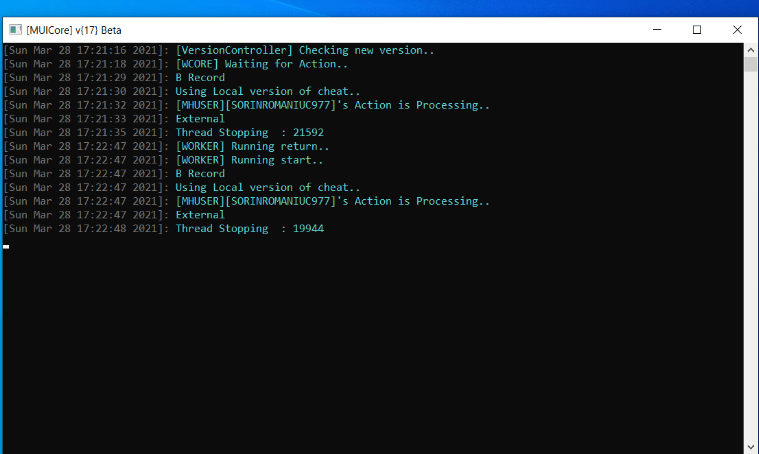
Task: Click "B Record" on the 17:22:47 line
Action: pyautogui.click(x=200, y=174)
